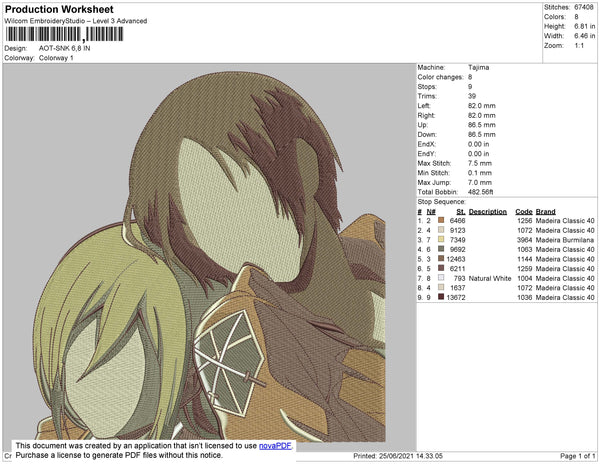Select color swatch for stop 3 code 3964
The image size is (600, 464).
441,239
